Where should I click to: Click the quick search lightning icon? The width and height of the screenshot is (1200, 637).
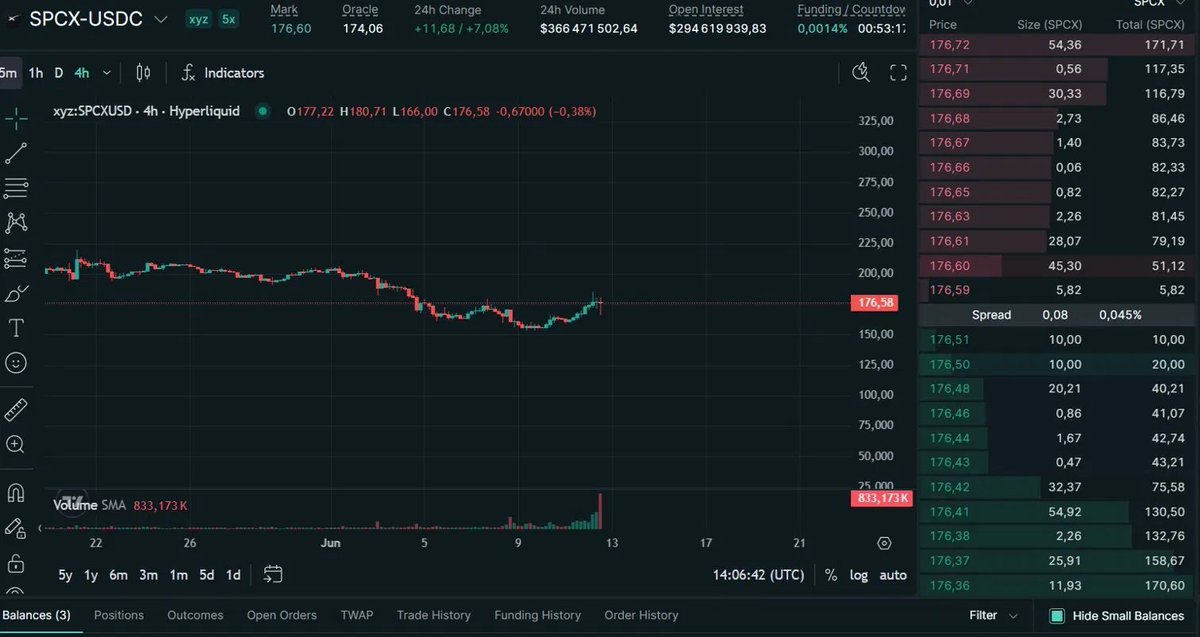point(861,72)
